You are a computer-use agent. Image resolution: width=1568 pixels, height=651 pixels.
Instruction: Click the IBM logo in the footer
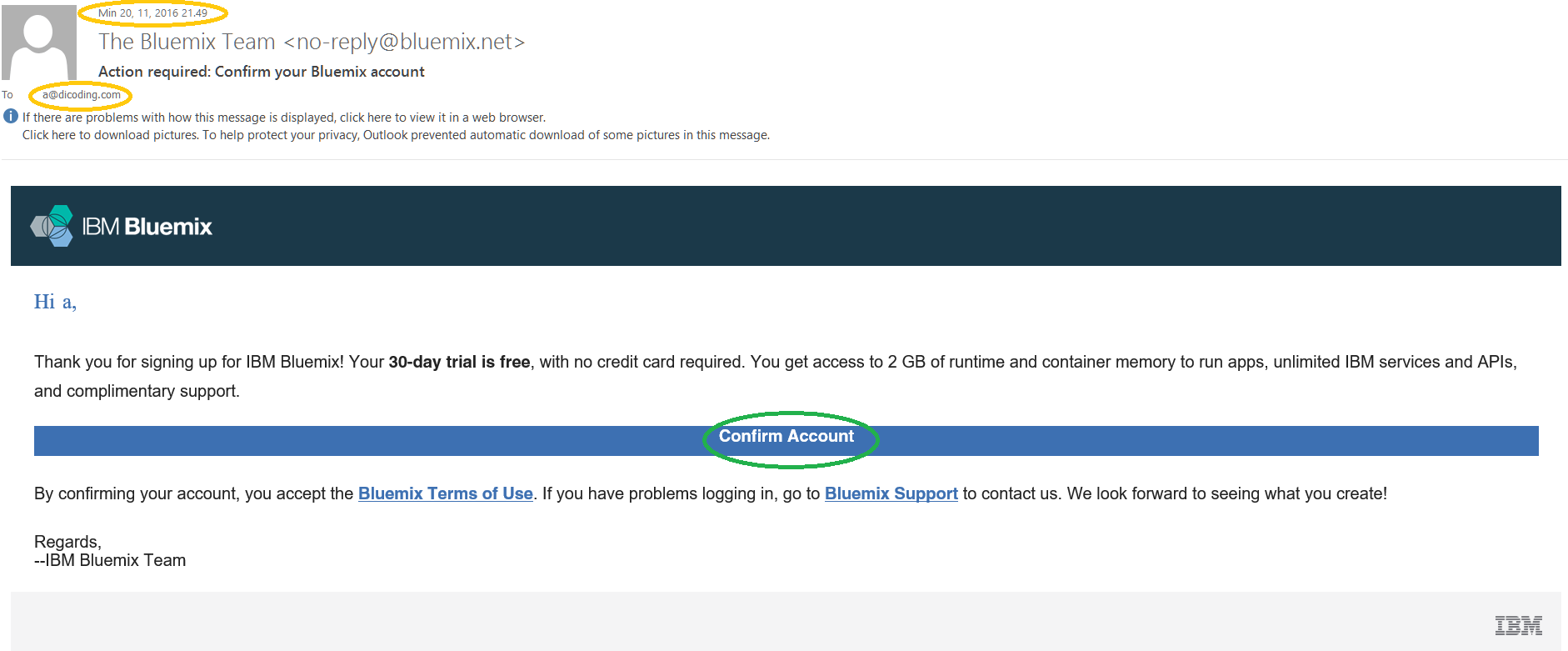coord(1517,625)
